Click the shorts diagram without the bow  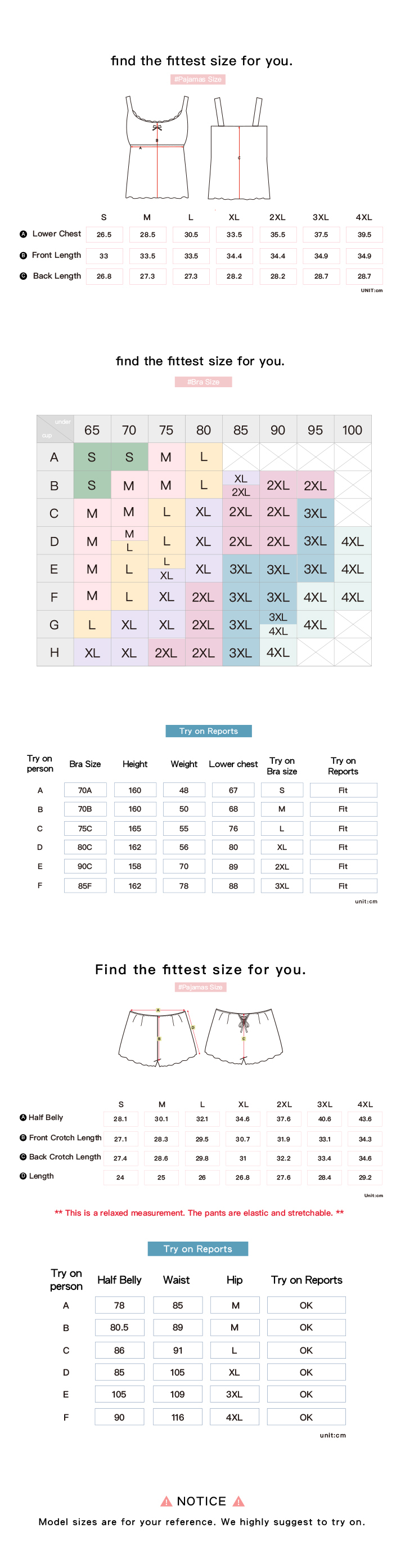[x=159, y=1037]
